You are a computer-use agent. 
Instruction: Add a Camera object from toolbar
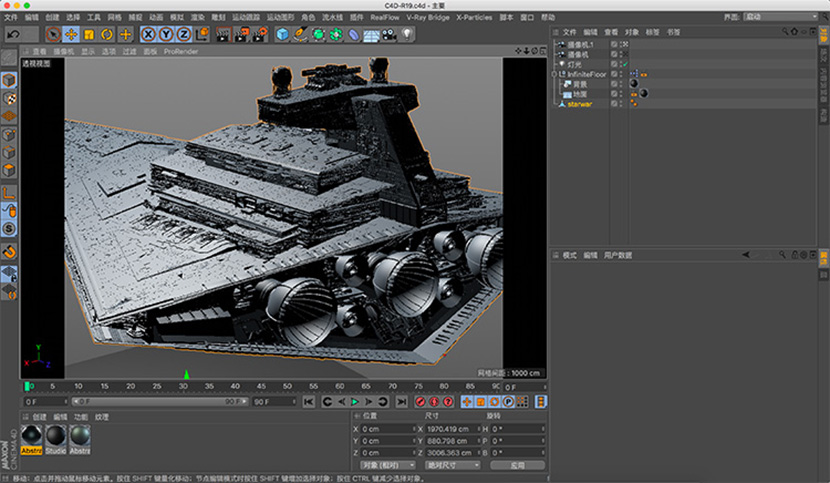coord(389,34)
